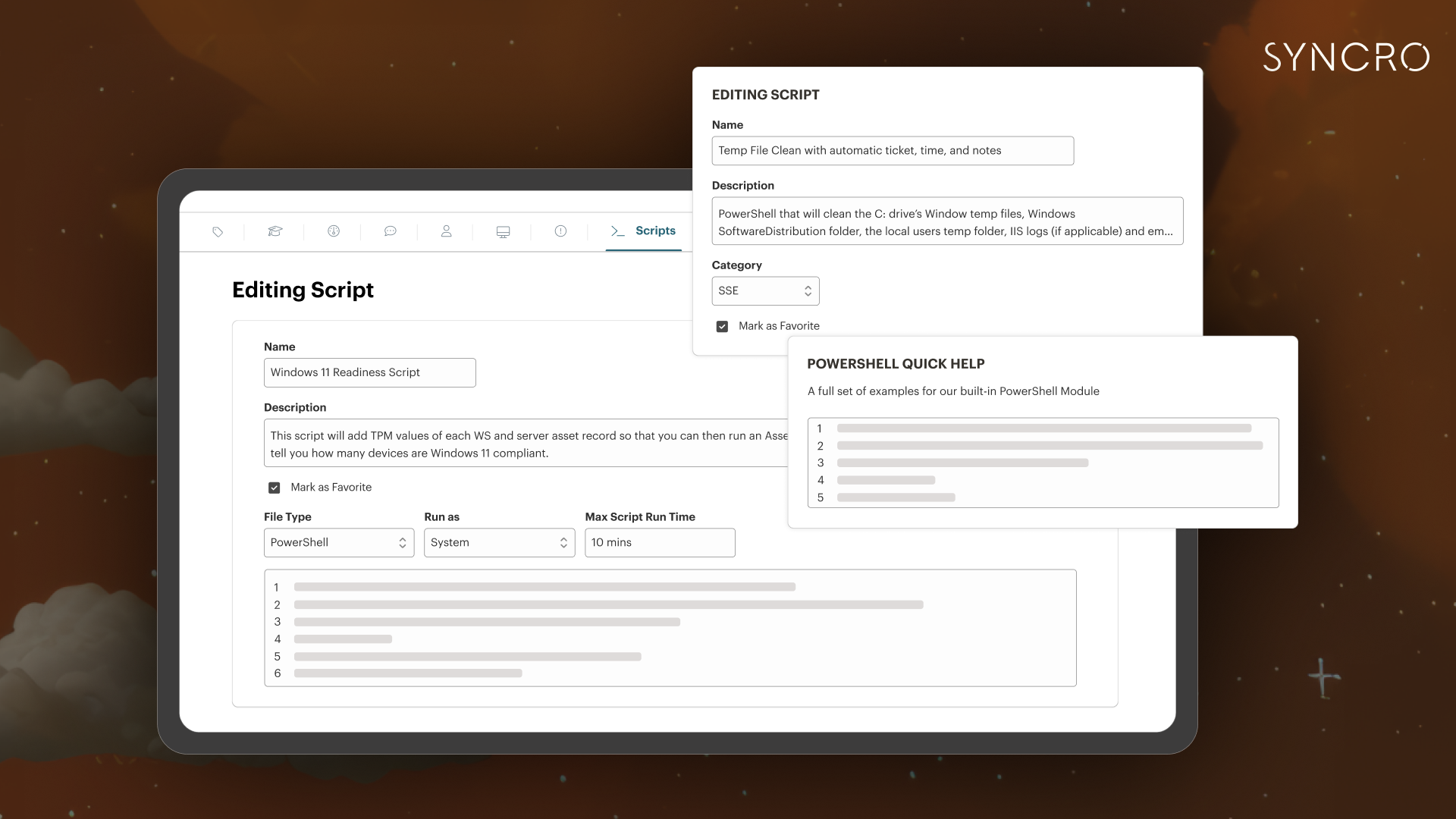Viewport: 1456px width, 819px height.
Task: Open the Category SSE dropdown
Action: [765, 291]
